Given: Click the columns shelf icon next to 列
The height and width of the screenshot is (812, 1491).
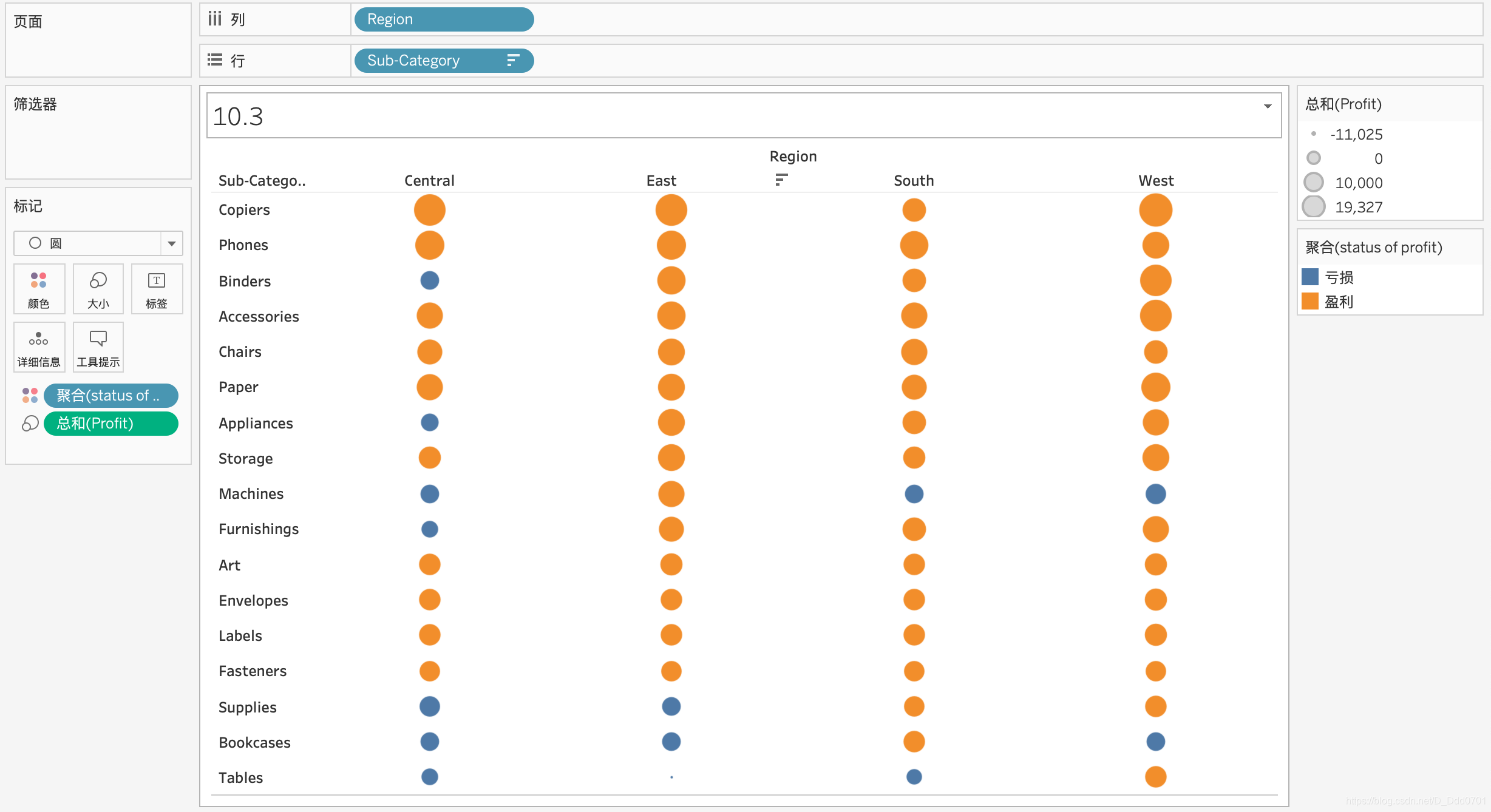Looking at the screenshot, I should tap(215, 19).
